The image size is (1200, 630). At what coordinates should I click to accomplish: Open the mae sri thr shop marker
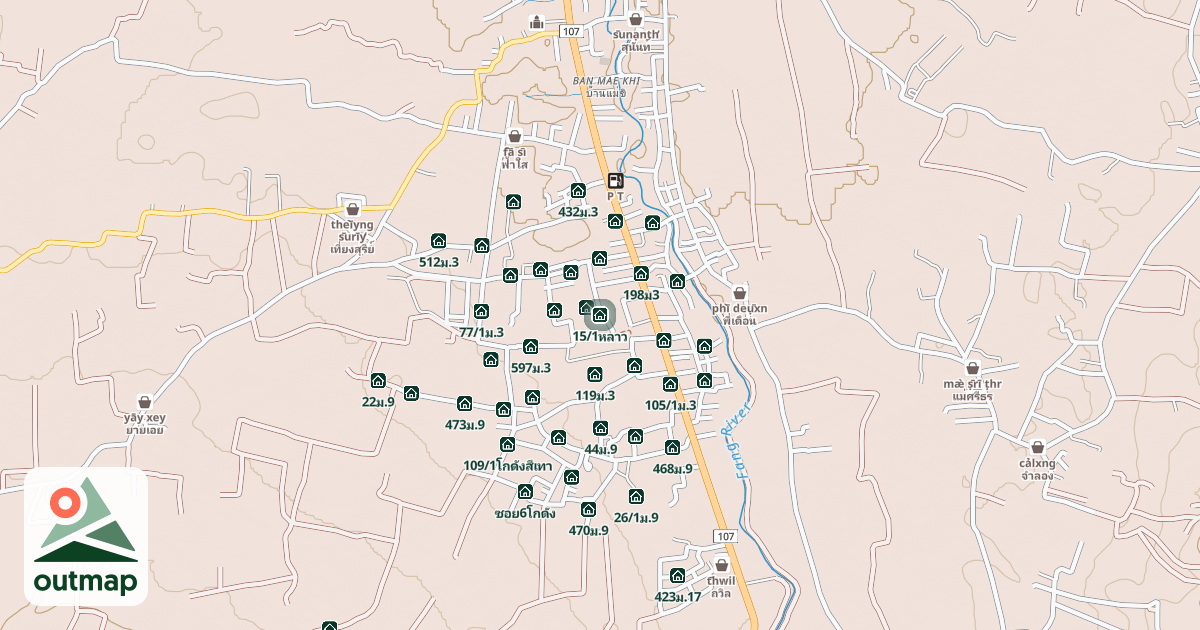pos(971,368)
